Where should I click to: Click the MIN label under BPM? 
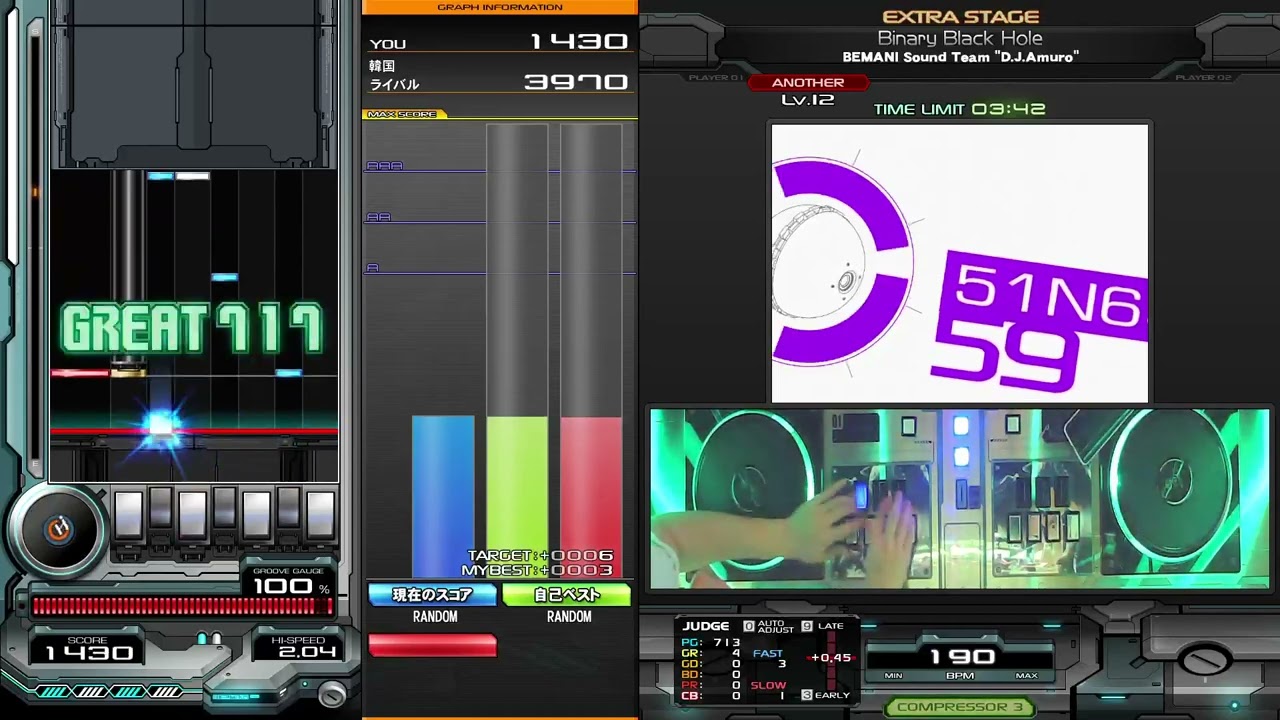(893, 676)
